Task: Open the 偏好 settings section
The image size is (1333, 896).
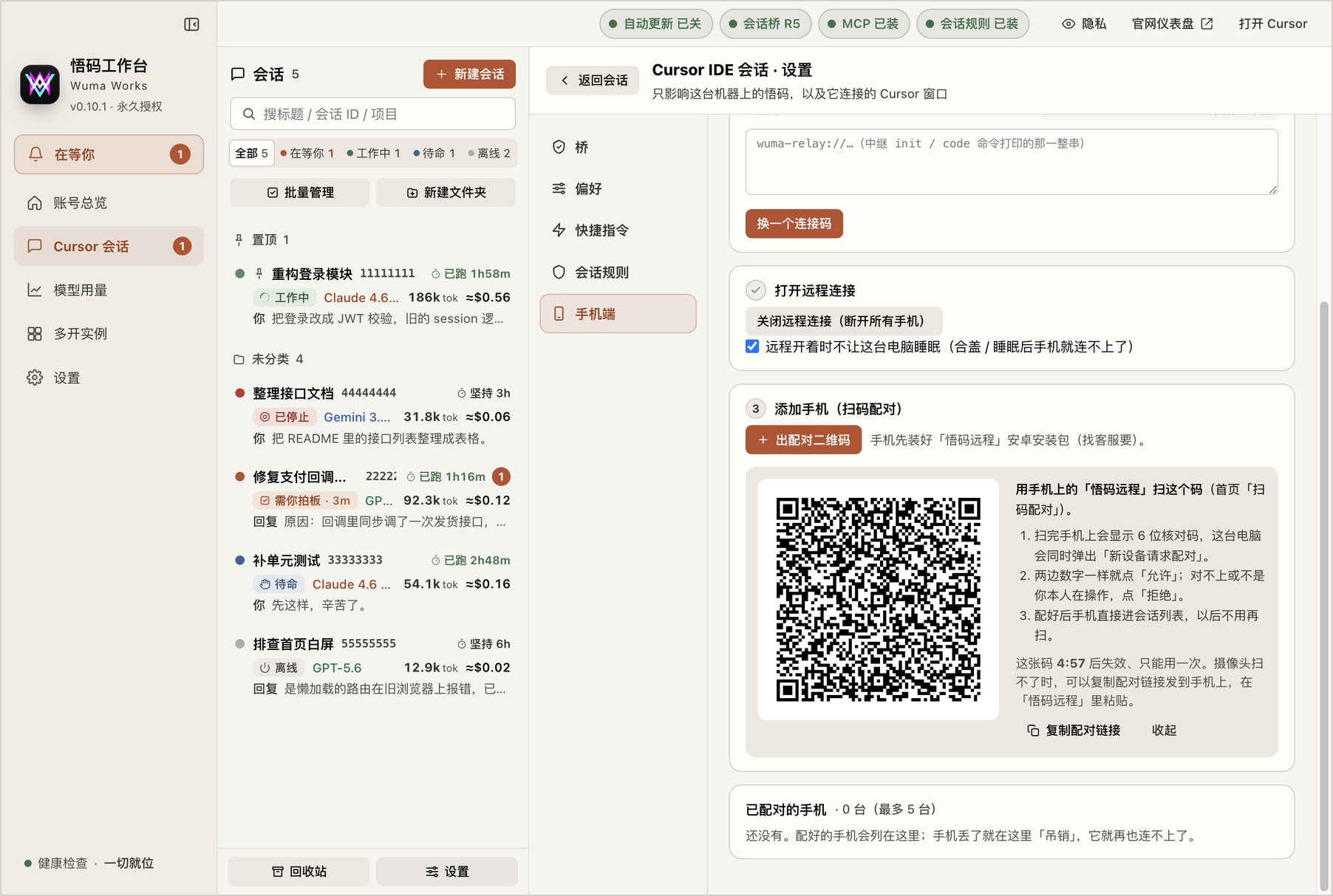Action: click(x=618, y=188)
